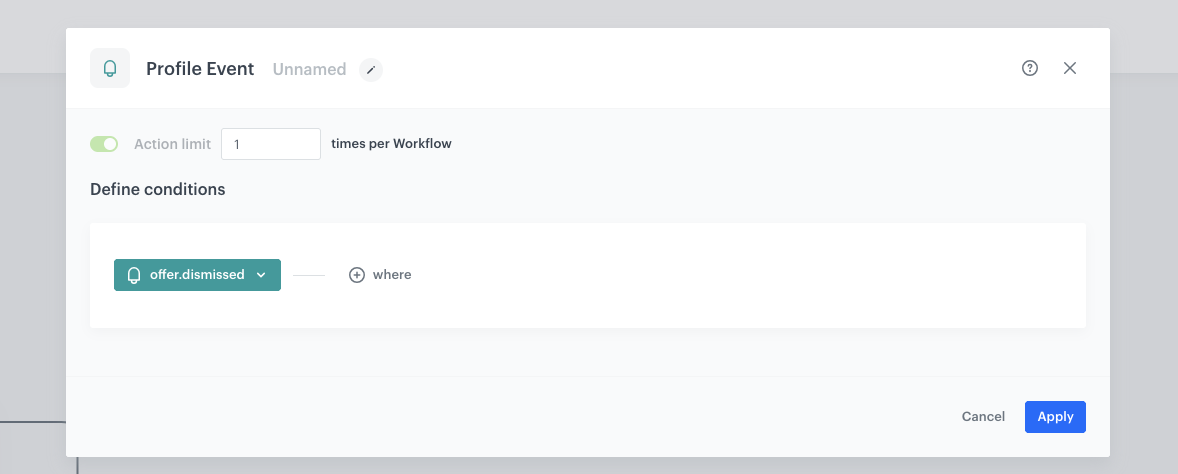Open help with the question mark icon
The image size is (1178, 474).
point(1030,68)
